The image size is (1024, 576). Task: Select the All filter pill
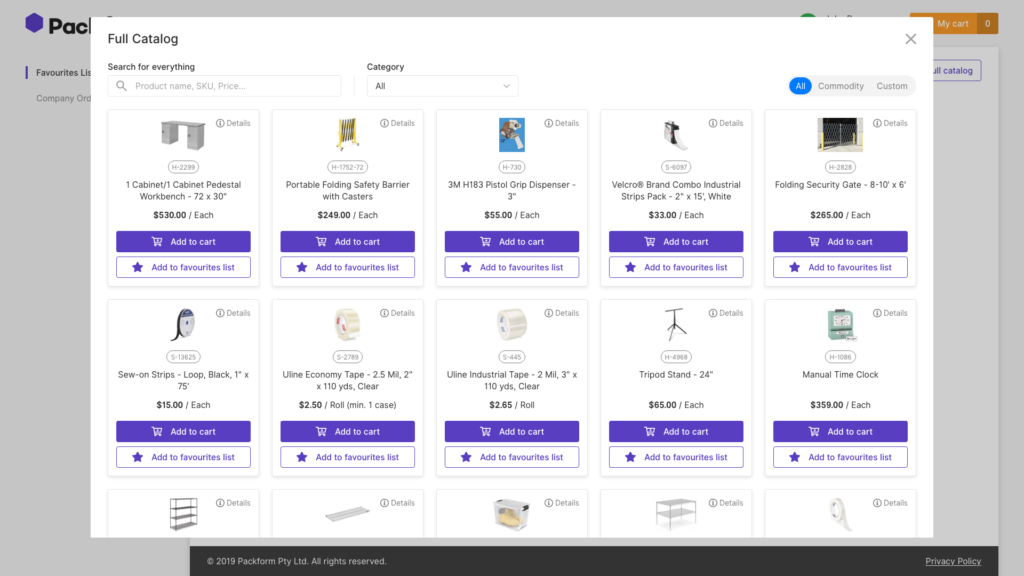(800, 86)
